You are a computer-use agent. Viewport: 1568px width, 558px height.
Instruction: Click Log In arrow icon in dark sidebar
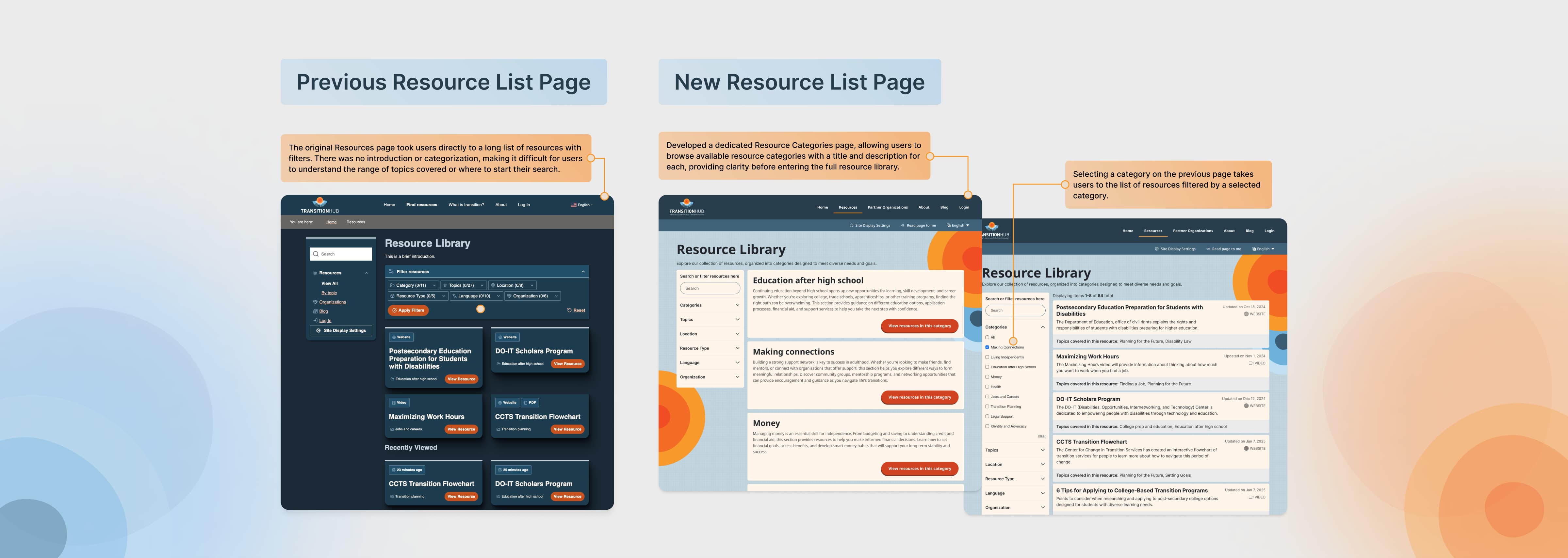[315, 320]
